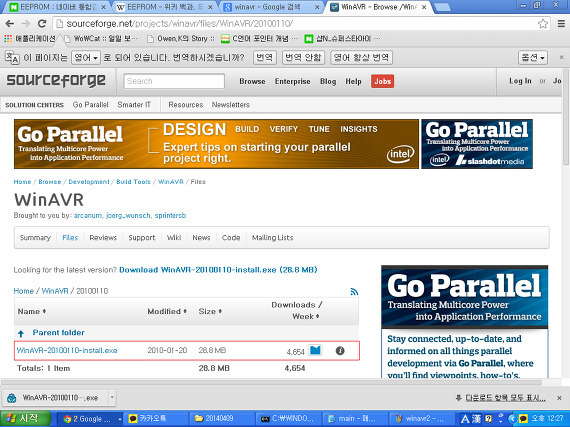The image size is (570, 427).
Task: Click the downloaded file icon in the download bar
Action: [12, 398]
